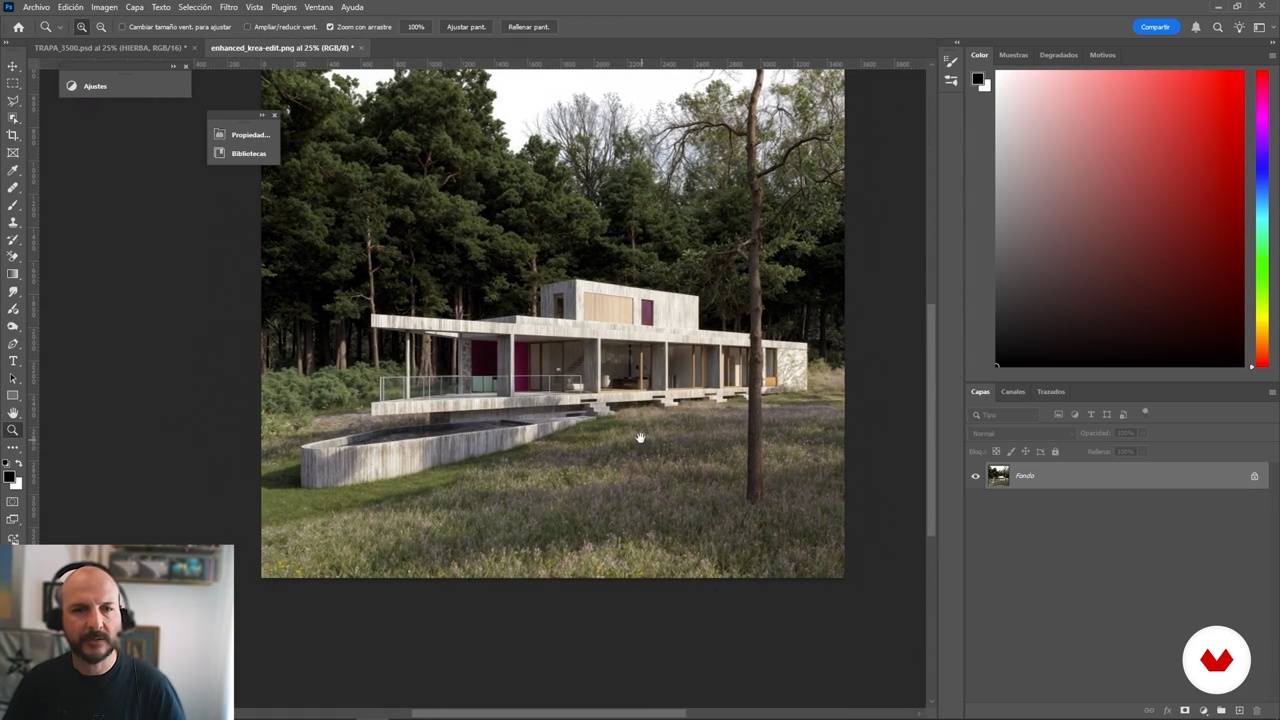Toggle lock icon on Fondo layer
The height and width of the screenshot is (720, 1280).
point(1254,476)
